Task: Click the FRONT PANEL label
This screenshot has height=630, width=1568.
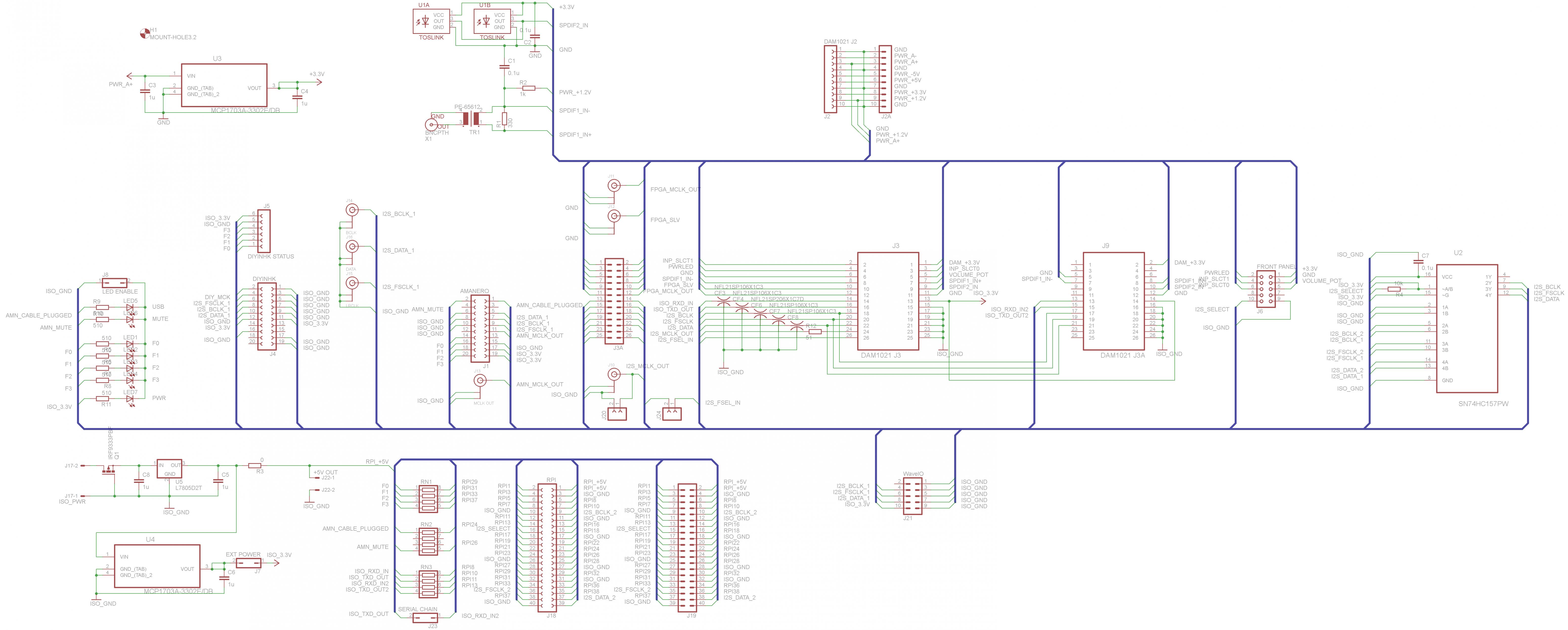Action: [1276, 267]
